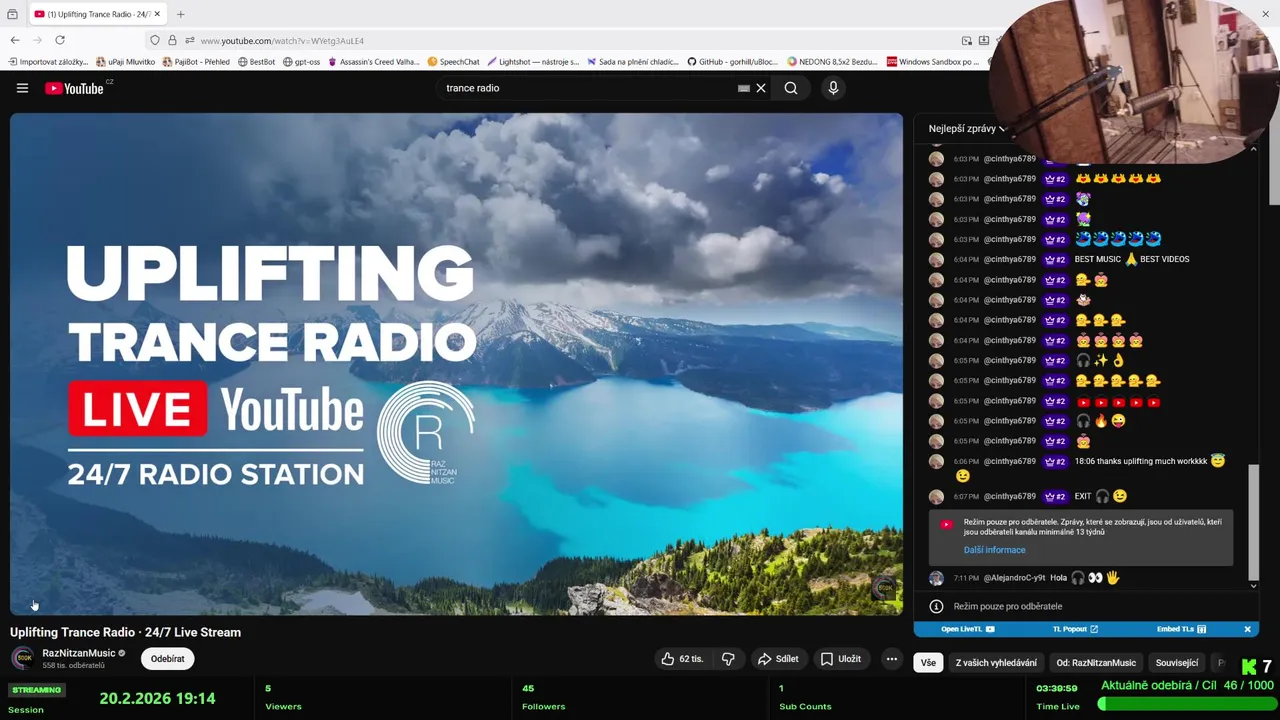Click the Embed TLs button
Viewport: 1280px width, 720px height.
pyautogui.click(x=1181, y=629)
